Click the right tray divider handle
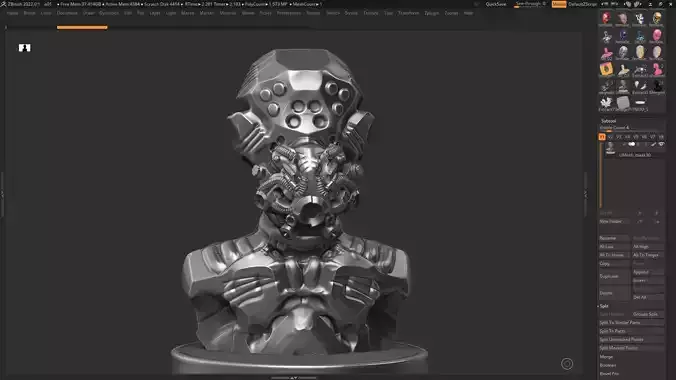 [585, 194]
